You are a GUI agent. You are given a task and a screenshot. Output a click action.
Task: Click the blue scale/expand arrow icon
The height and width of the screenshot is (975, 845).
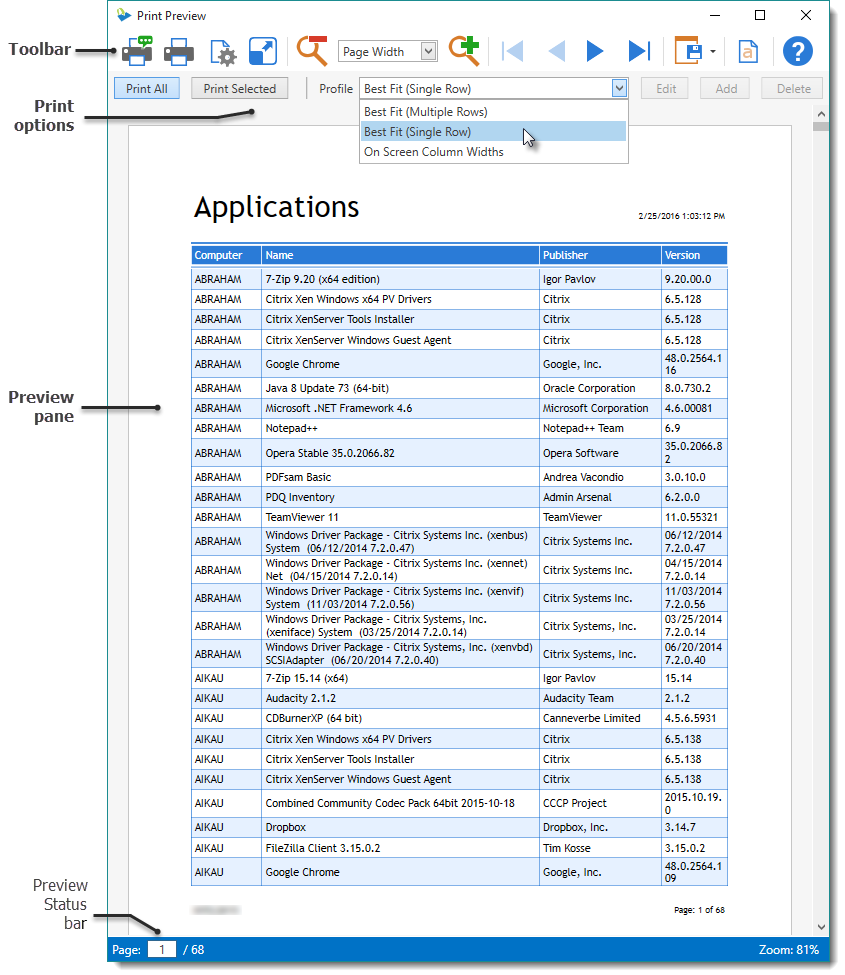[262, 51]
